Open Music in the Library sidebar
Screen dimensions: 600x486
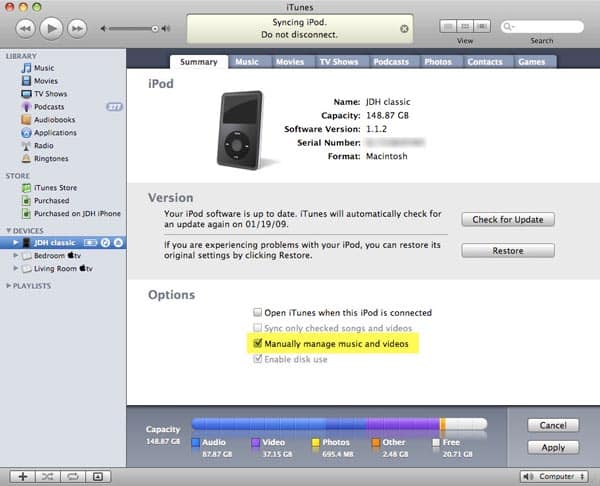coord(44,68)
